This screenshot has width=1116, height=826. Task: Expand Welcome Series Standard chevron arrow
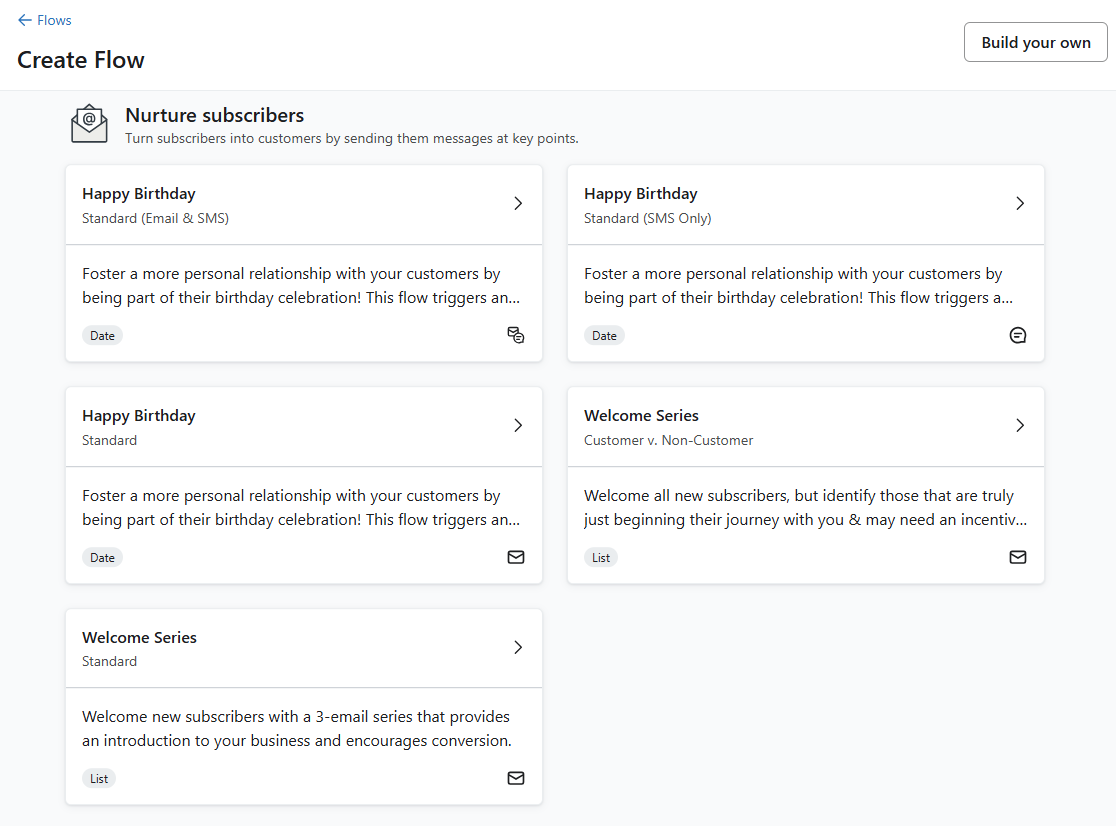518,647
